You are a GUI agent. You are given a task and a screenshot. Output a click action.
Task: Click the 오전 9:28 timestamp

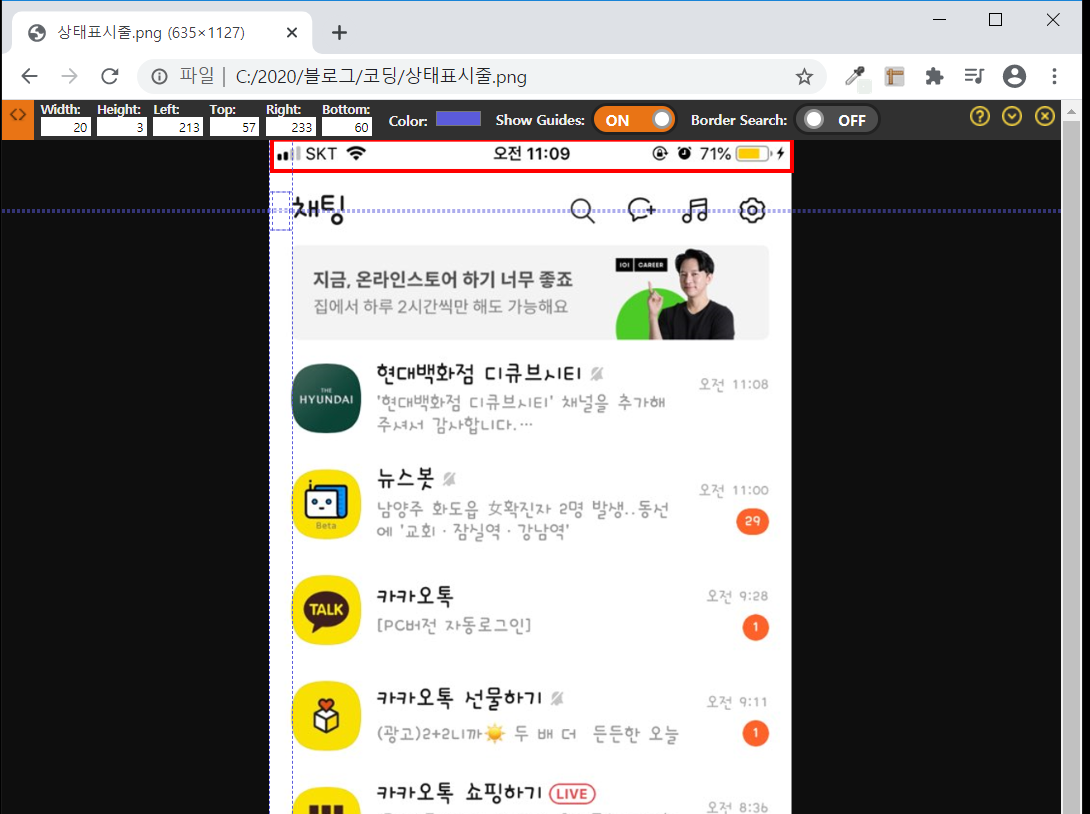[738, 596]
